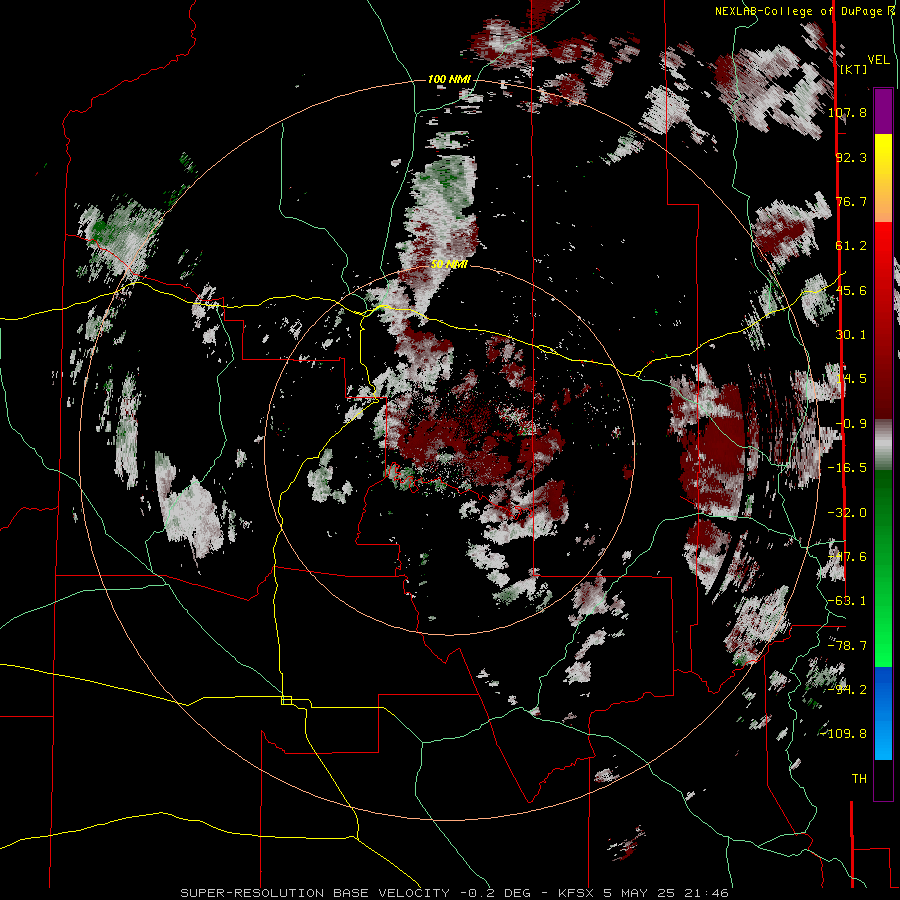Select the -78.7 scale value
The height and width of the screenshot is (900, 900).
(x=847, y=646)
